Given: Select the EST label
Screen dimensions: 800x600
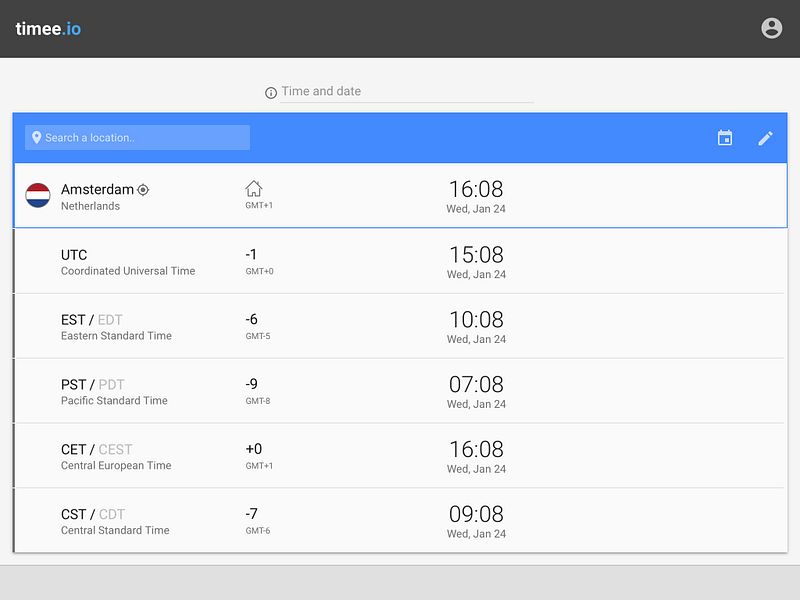Looking at the screenshot, I should (x=73, y=320).
